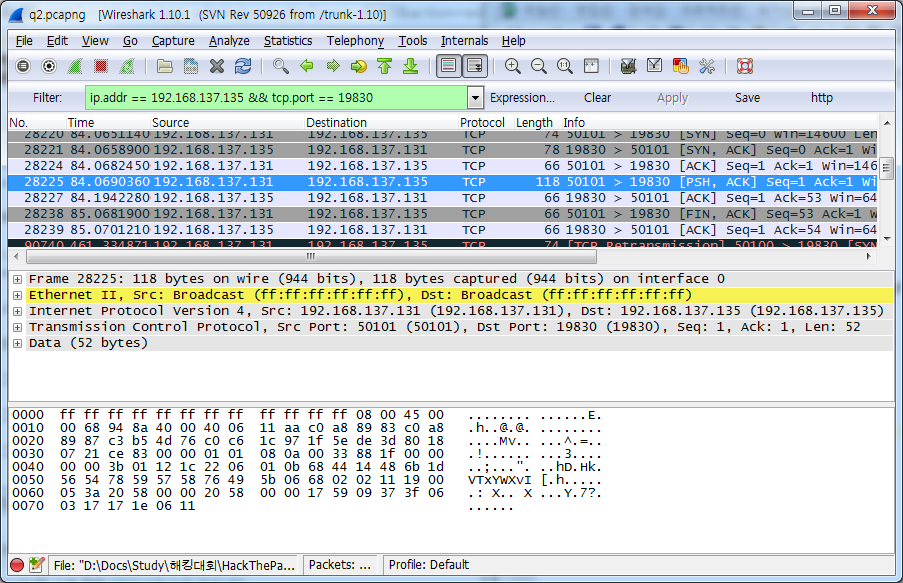Open the help lifebuoy icon
This screenshot has height=583, width=903.
tap(744, 66)
